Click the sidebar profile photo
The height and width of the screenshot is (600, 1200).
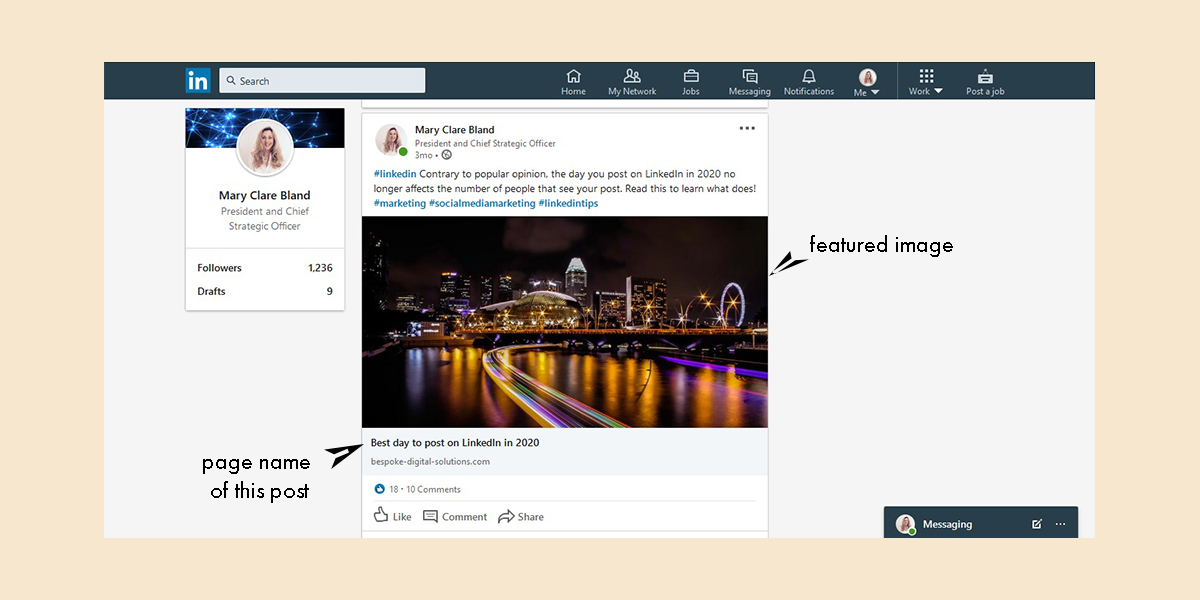265,148
